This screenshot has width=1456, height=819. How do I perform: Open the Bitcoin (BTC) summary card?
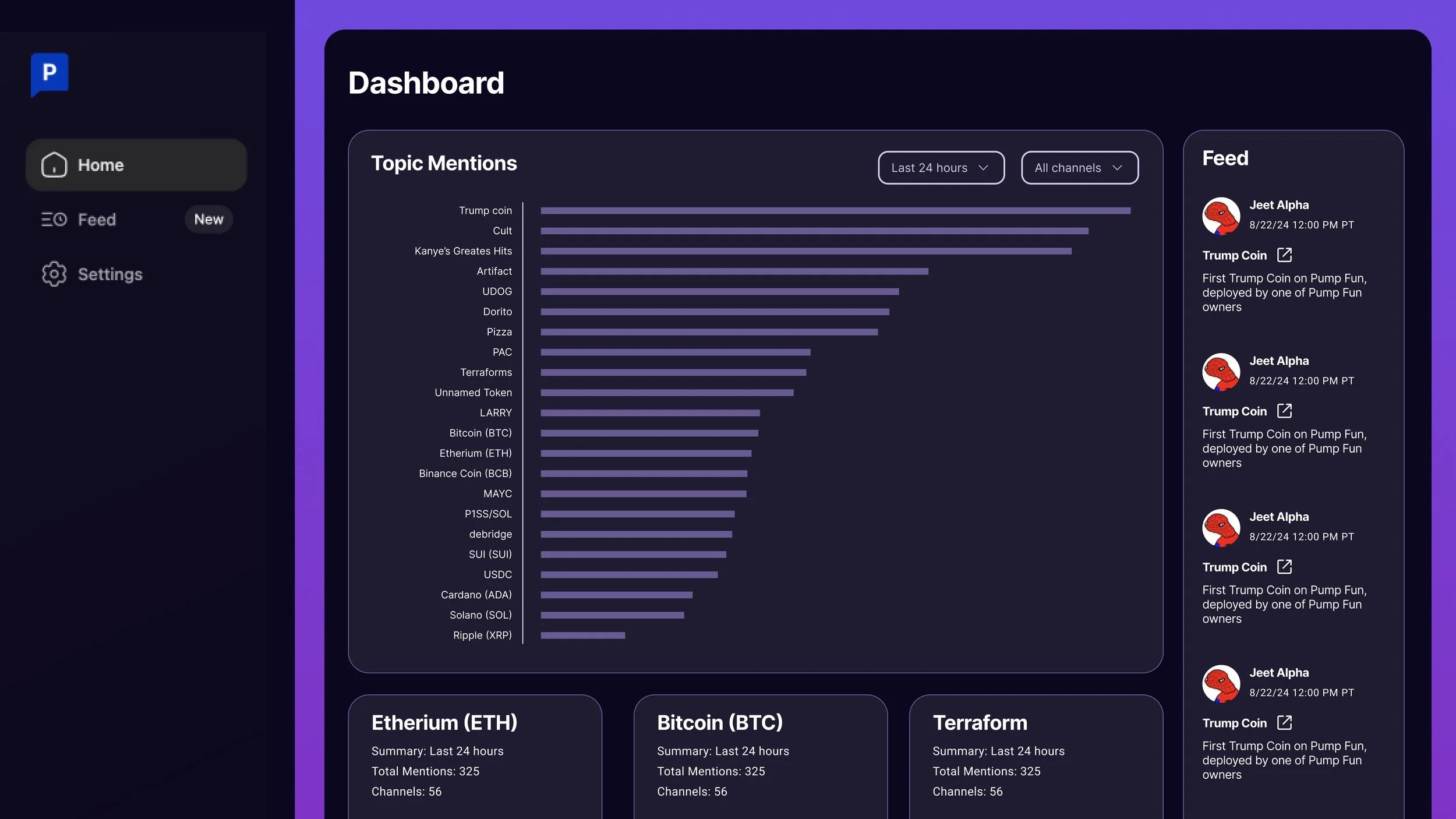point(759,756)
